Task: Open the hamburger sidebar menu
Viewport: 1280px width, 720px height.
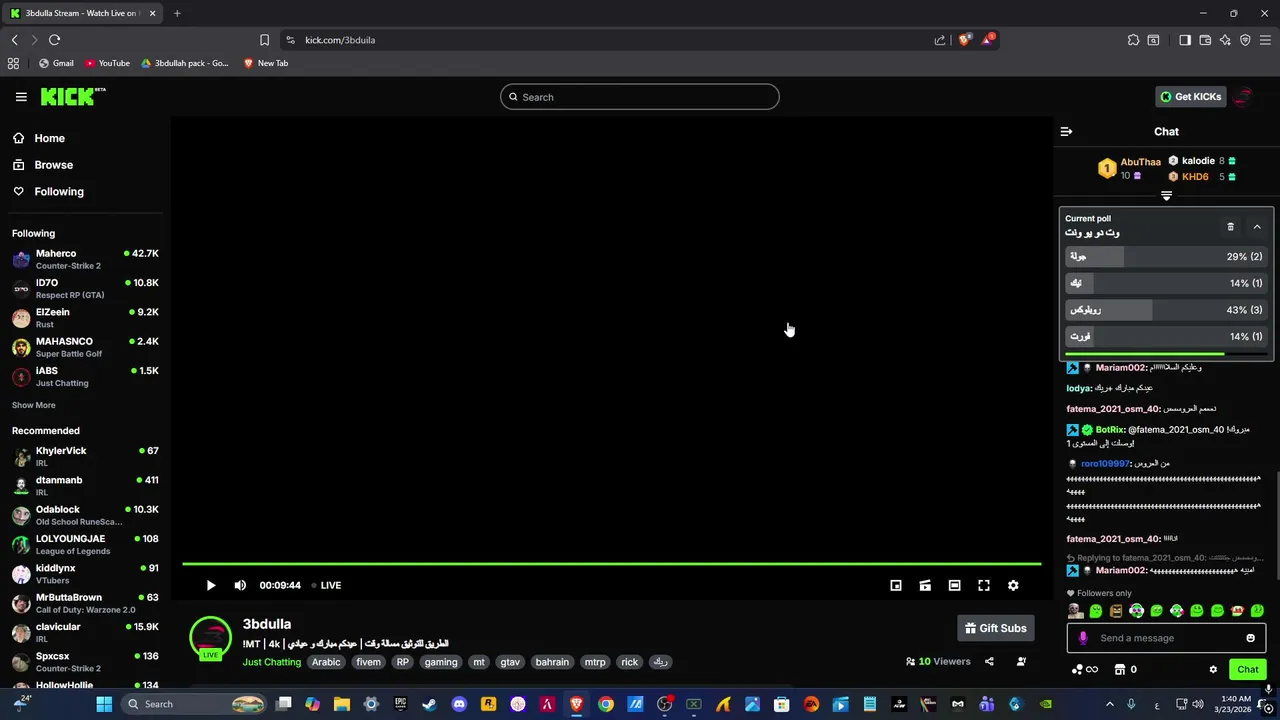Action: 21,97
